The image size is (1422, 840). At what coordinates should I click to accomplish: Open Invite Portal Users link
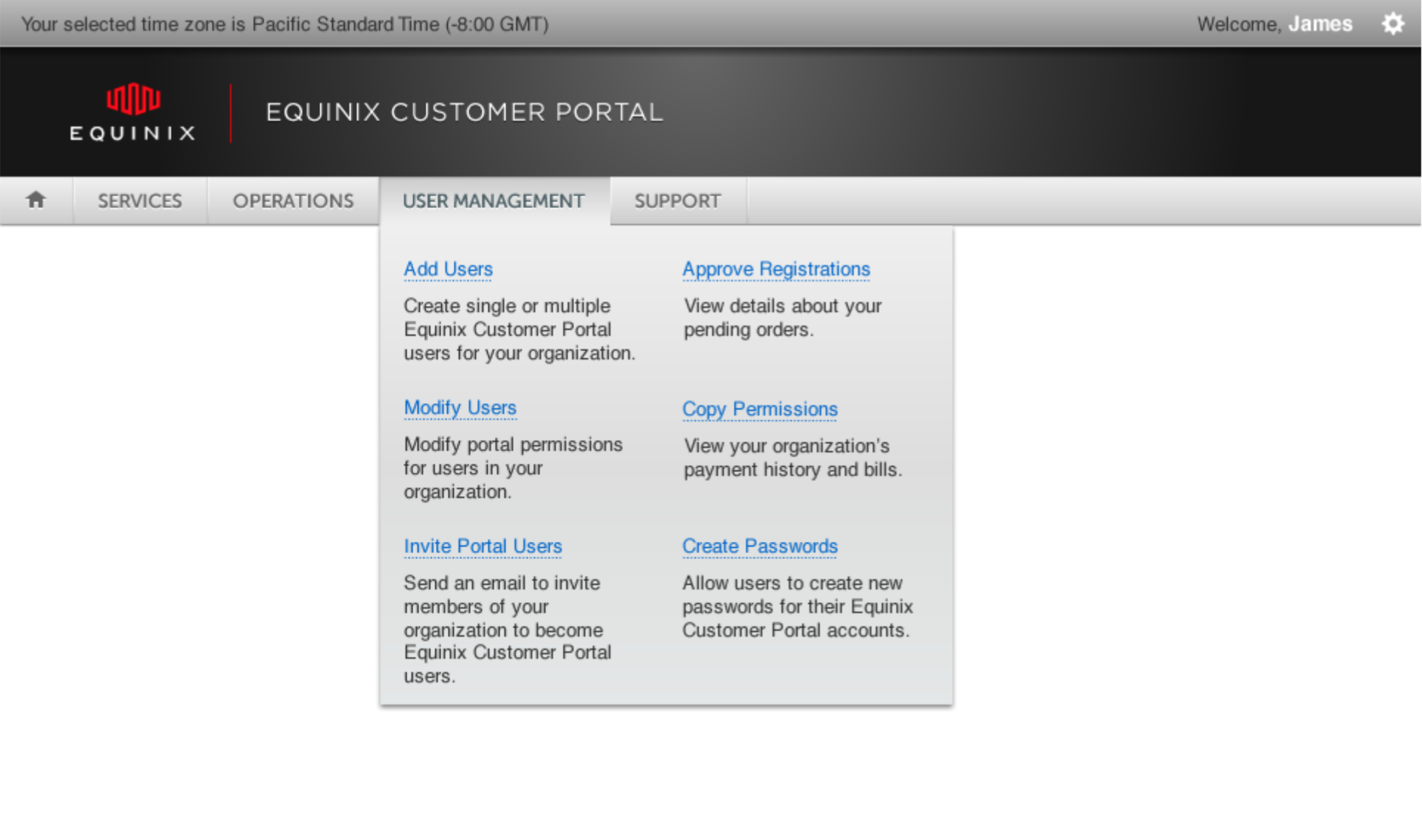coord(482,546)
